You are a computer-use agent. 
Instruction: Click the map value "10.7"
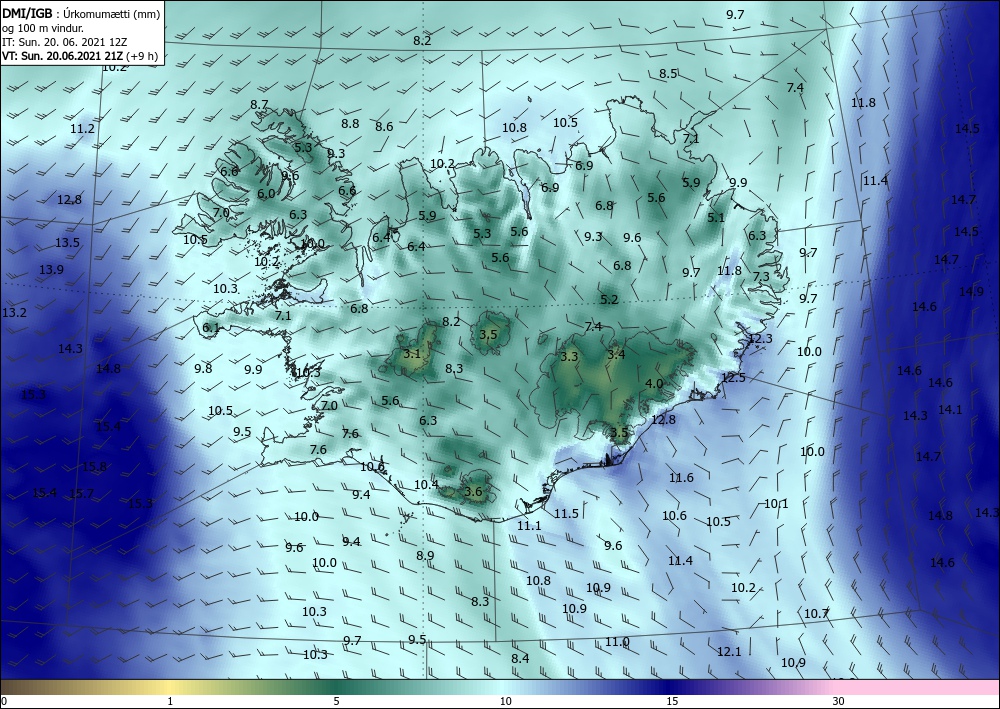coord(816,613)
